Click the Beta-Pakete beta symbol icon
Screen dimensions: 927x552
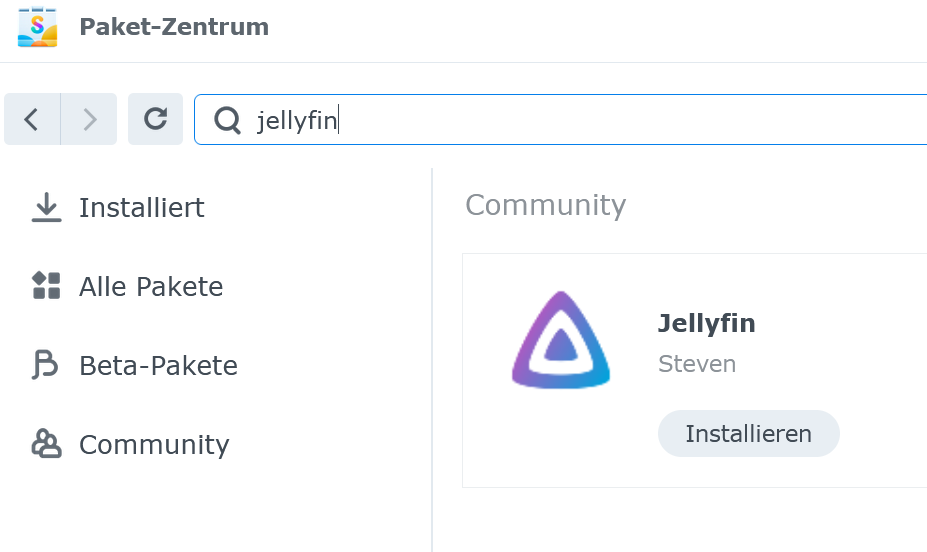[x=45, y=365]
